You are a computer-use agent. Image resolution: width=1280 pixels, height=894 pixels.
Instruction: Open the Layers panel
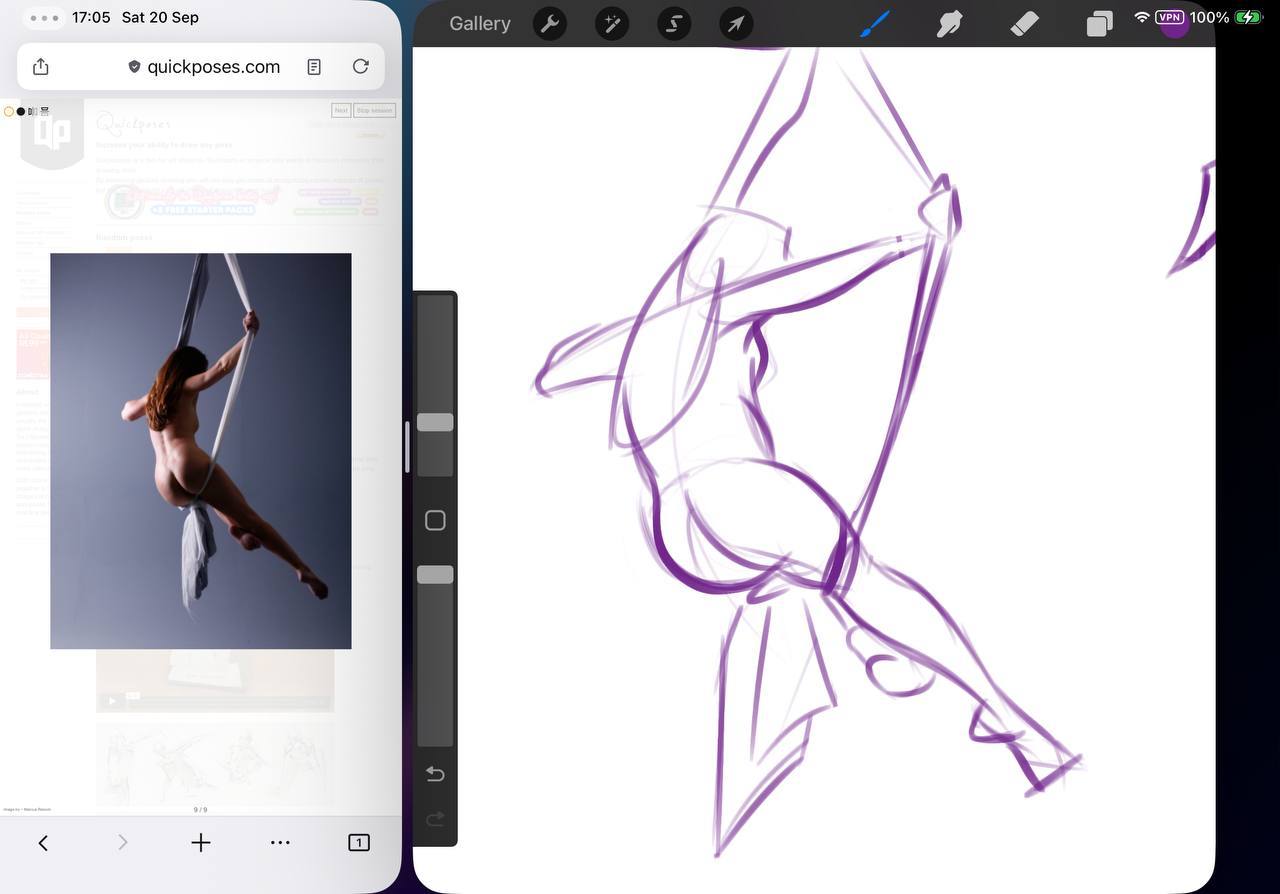pos(1099,23)
